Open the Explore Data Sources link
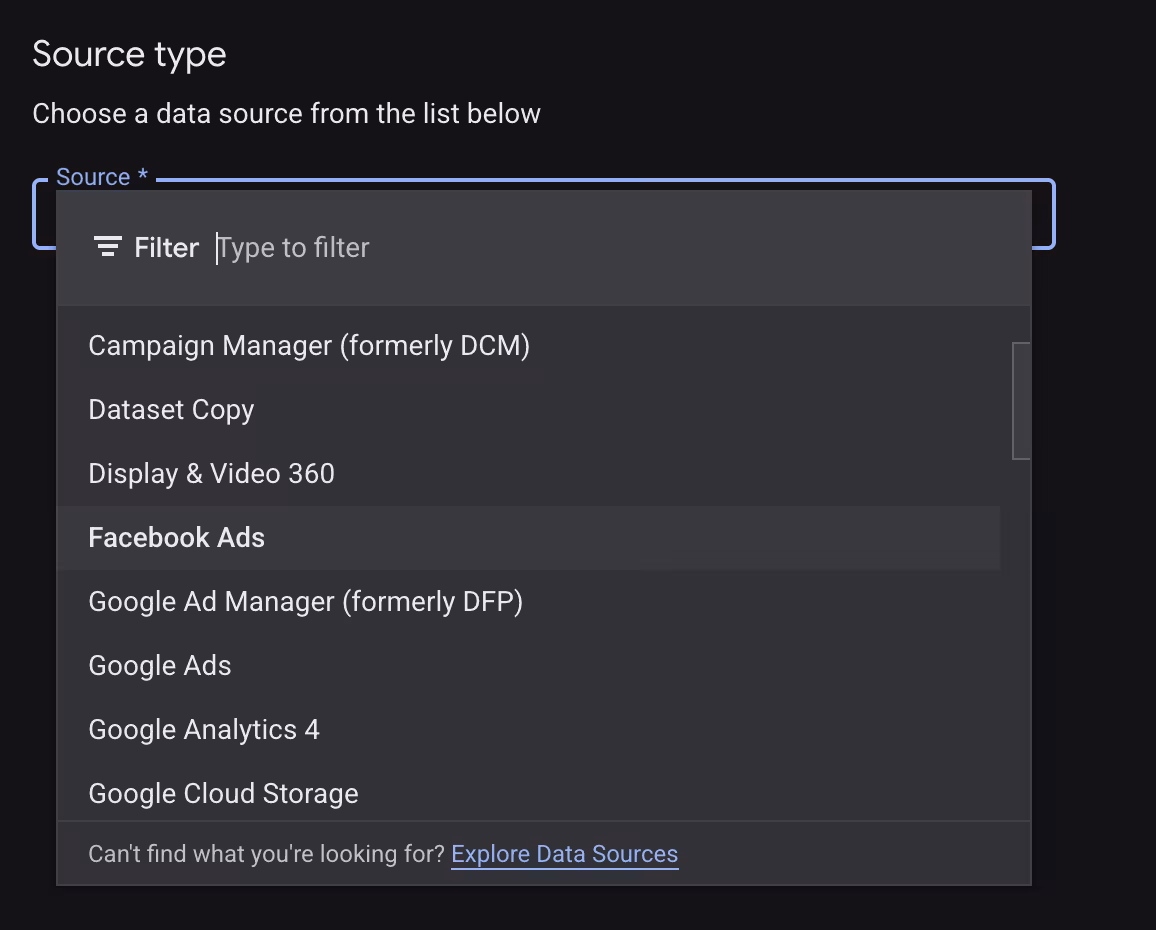The height and width of the screenshot is (930, 1156). [565, 854]
